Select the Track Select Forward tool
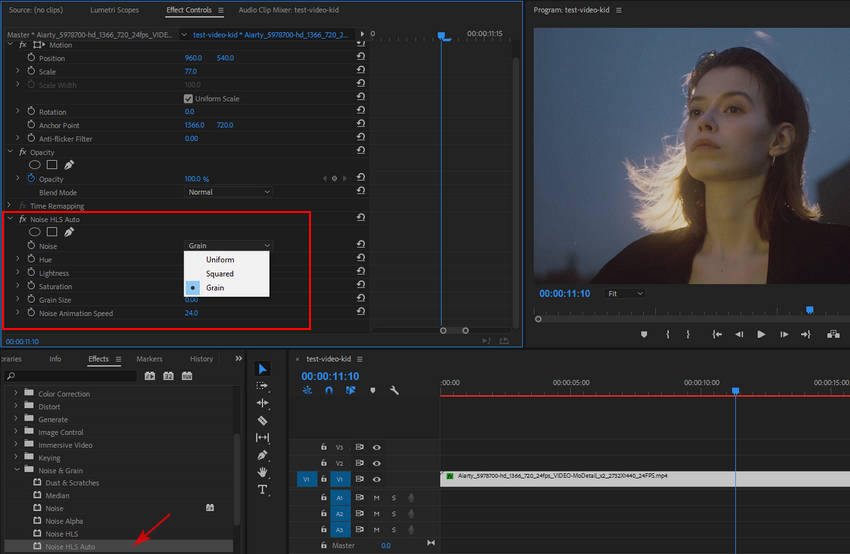The image size is (850, 554). tap(262, 386)
